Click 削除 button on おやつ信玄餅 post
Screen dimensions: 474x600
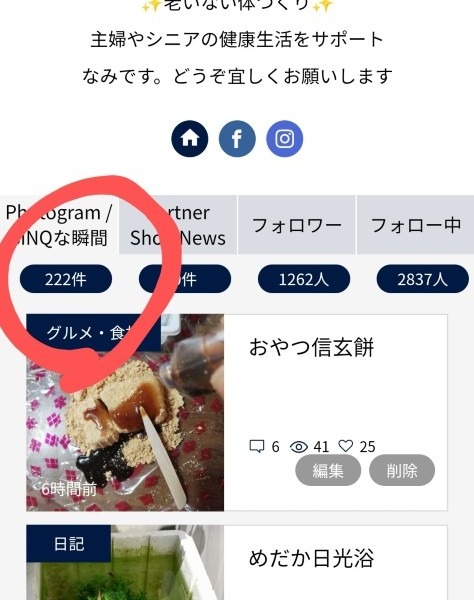click(402, 470)
